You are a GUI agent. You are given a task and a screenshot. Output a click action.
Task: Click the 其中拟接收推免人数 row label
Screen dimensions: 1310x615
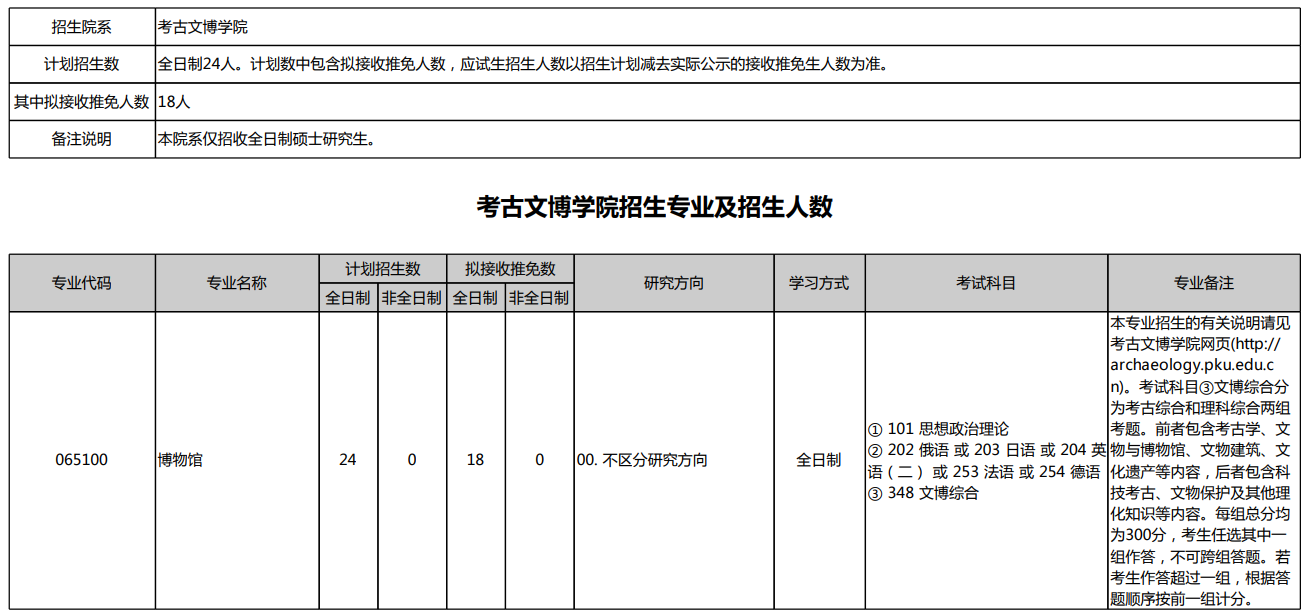(81, 101)
